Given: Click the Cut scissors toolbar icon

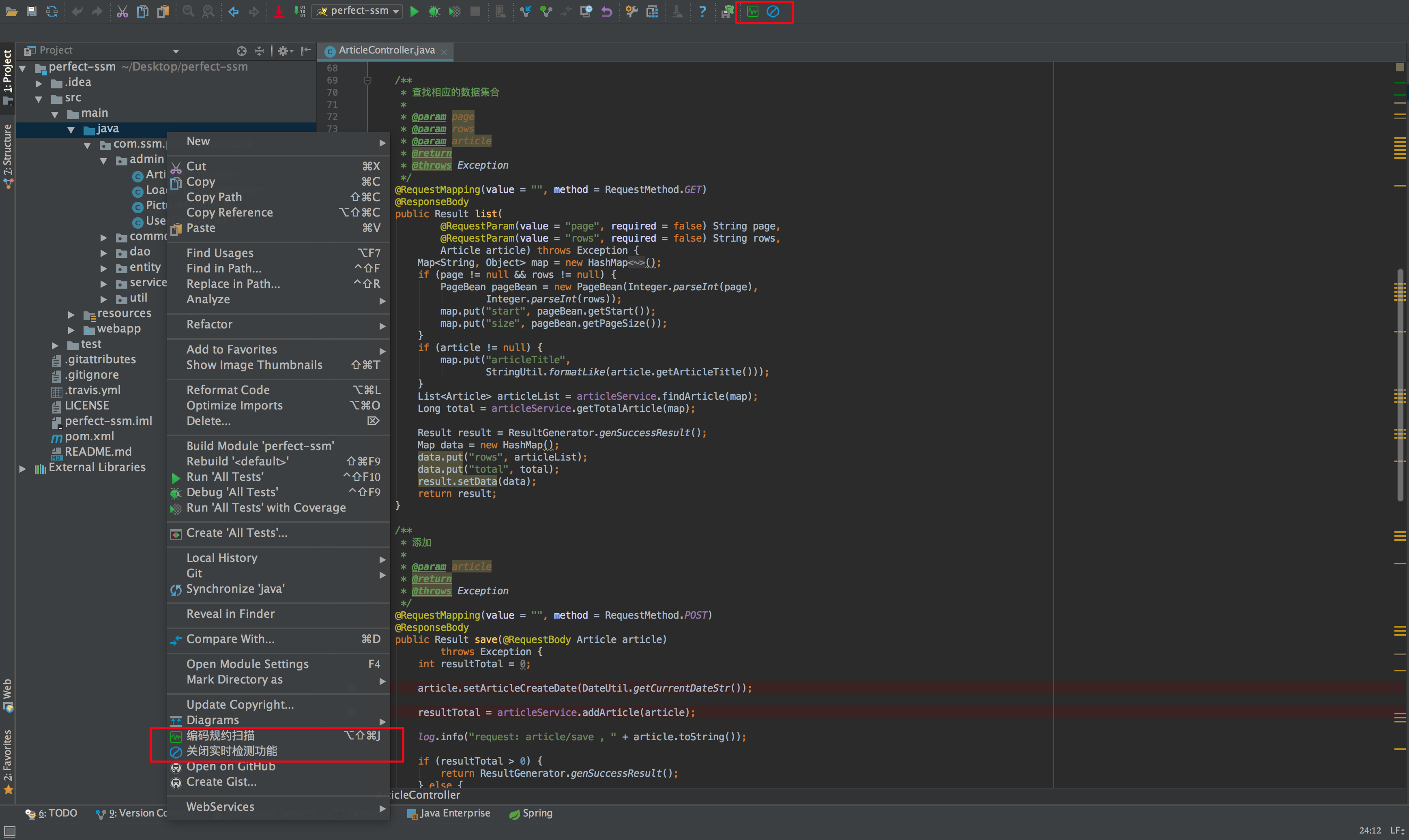Looking at the screenshot, I should (122, 11).
